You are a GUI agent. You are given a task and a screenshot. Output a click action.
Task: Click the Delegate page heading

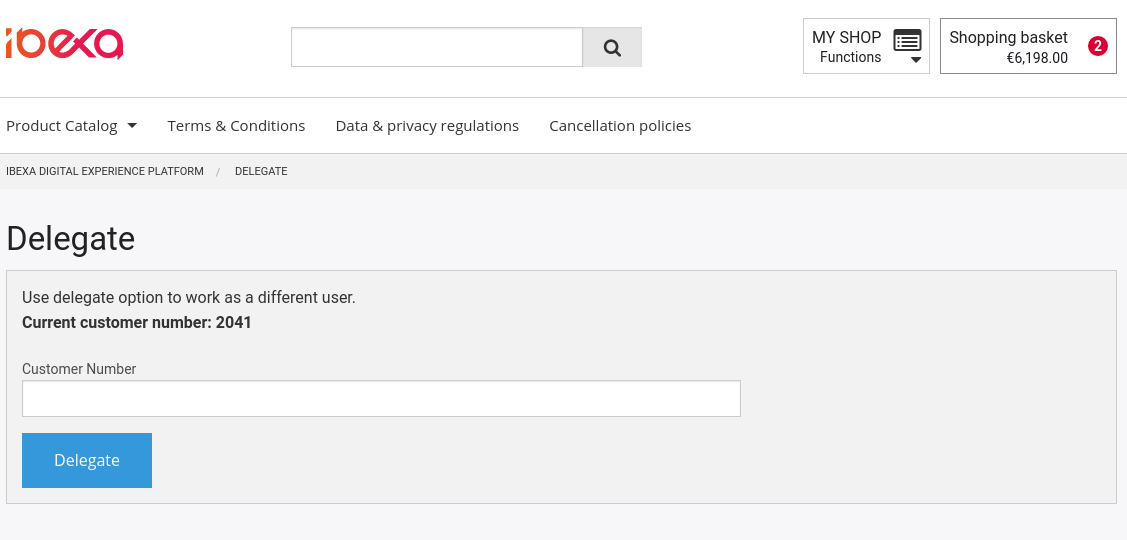coord(70,238)
